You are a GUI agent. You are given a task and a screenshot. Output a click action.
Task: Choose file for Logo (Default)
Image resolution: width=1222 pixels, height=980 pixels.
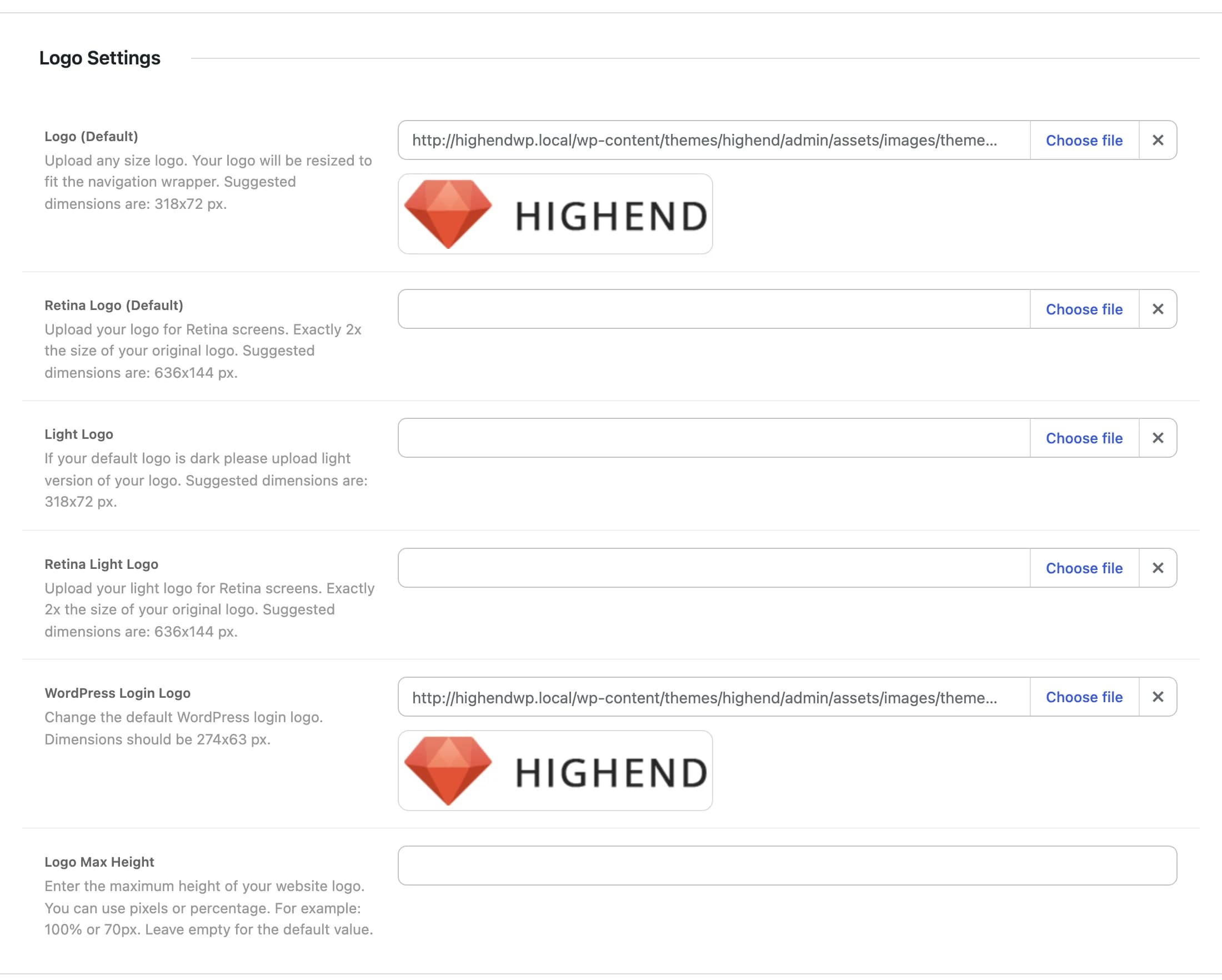point(1084,140)
